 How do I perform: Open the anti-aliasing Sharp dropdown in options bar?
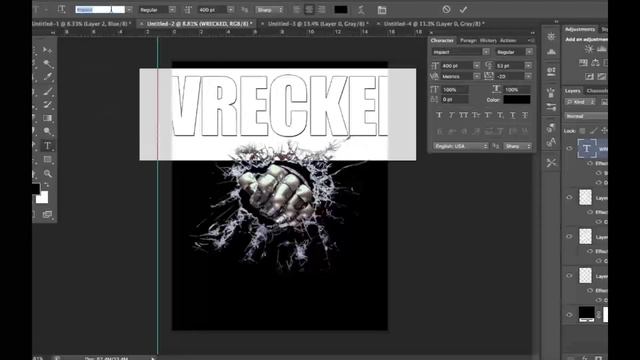pos(269,9)
